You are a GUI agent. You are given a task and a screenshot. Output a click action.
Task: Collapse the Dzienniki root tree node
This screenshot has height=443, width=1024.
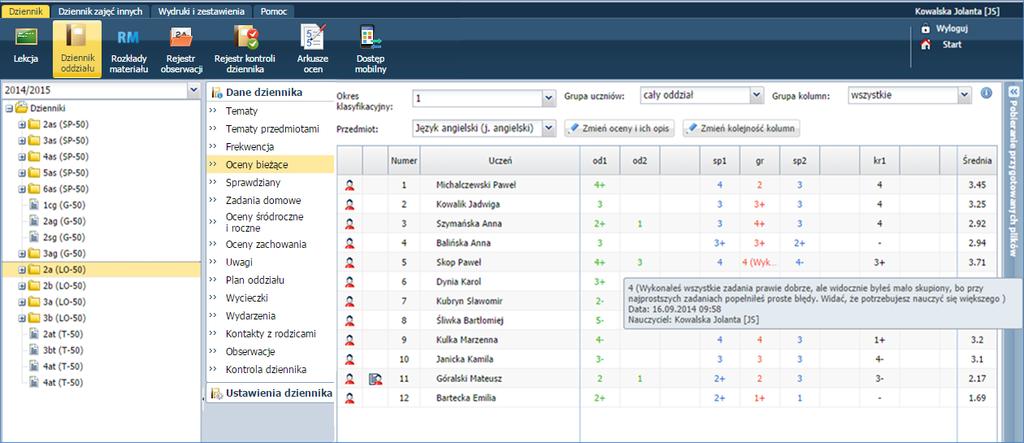[x=8, y=108]
